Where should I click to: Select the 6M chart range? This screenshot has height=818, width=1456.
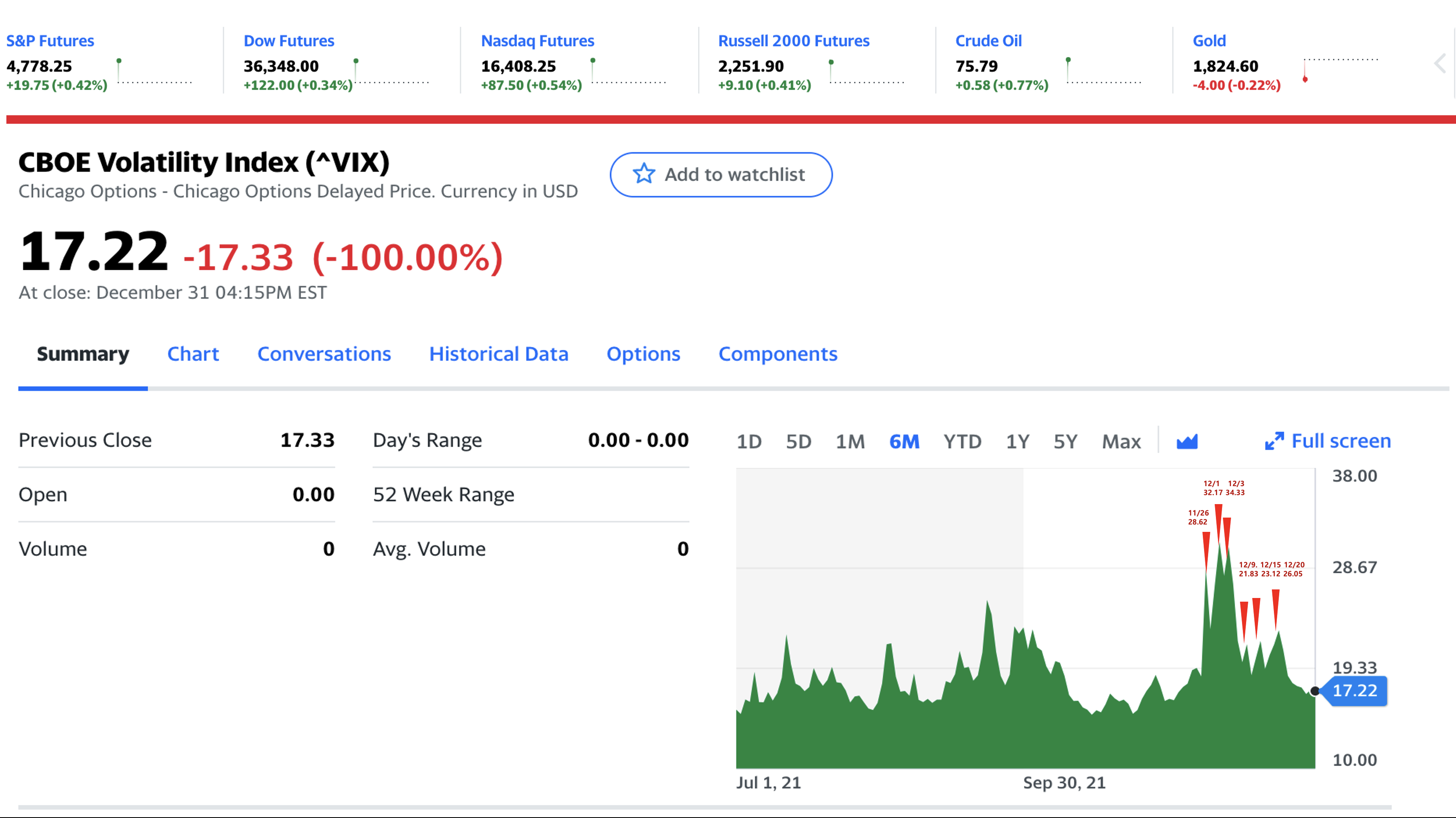coord(904,441)
